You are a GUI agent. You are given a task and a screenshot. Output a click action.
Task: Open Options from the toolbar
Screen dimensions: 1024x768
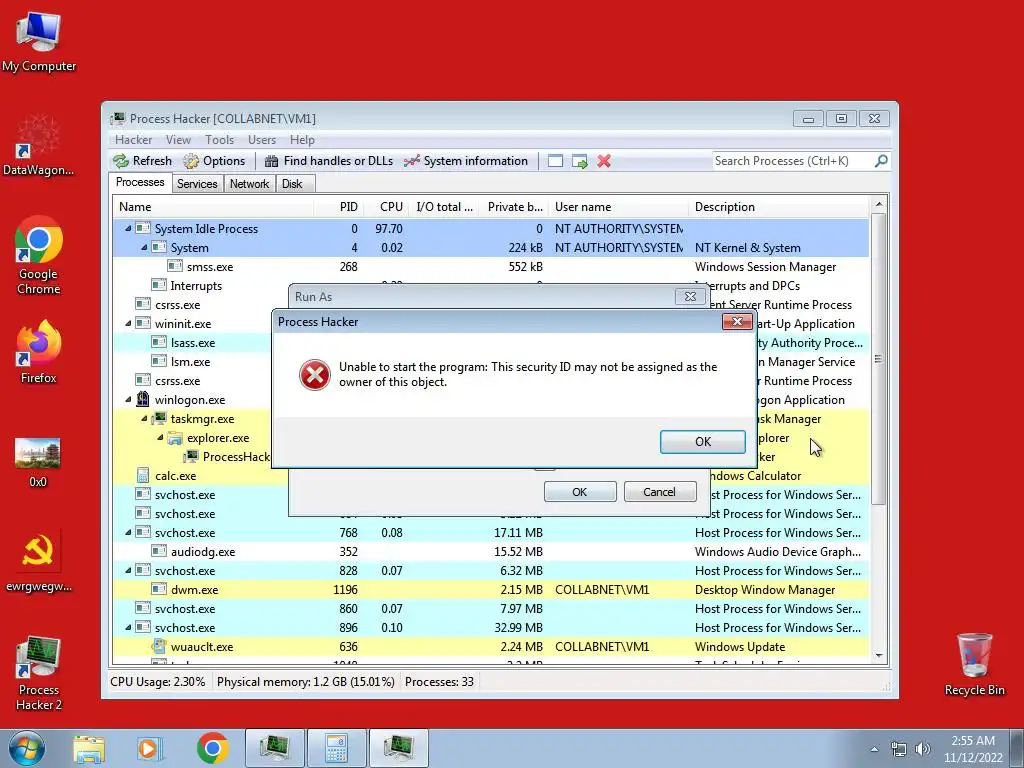214,161
